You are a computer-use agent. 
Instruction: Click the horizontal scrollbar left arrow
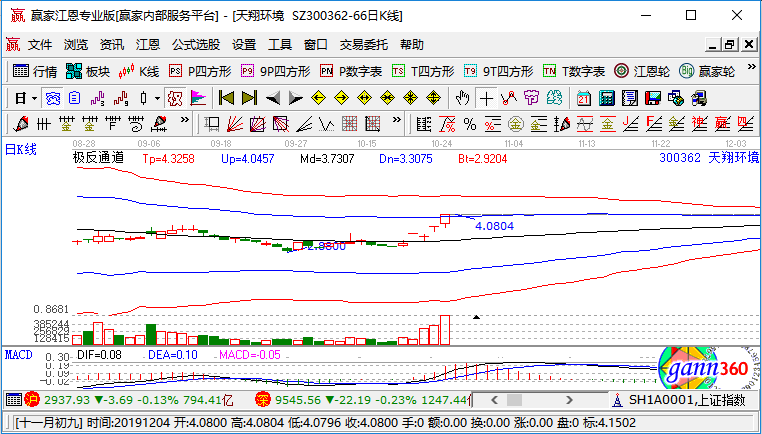494,400
